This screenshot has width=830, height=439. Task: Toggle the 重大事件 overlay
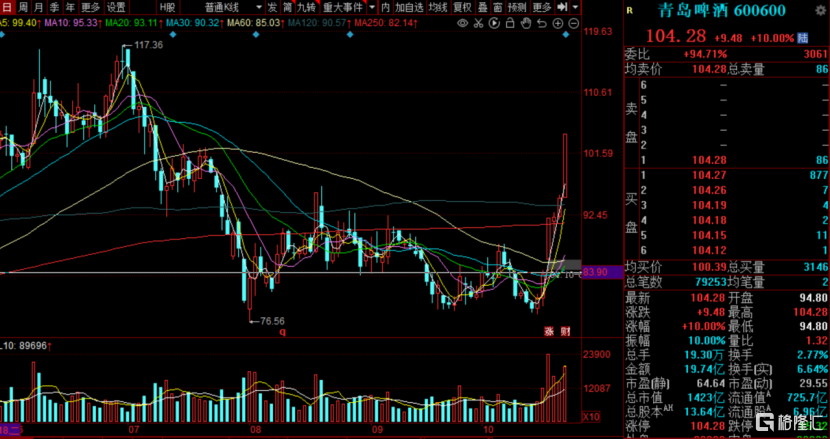pyautogui.click(x=343, y=7)
